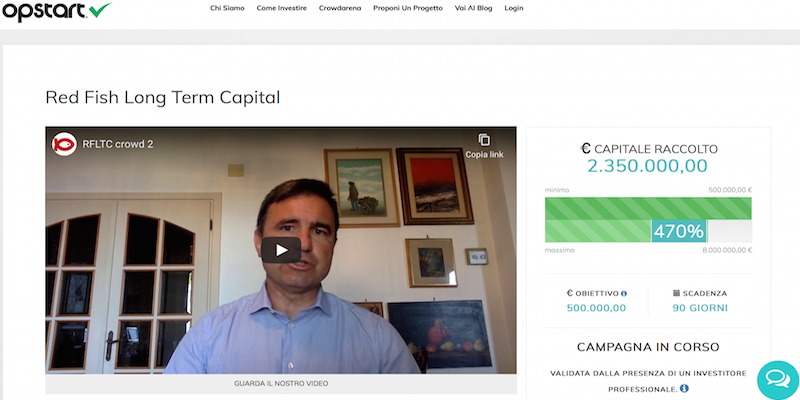Click the Copia link icon on video
The height and width of the screenshot is (400, 800).
[x=484, y=140]
